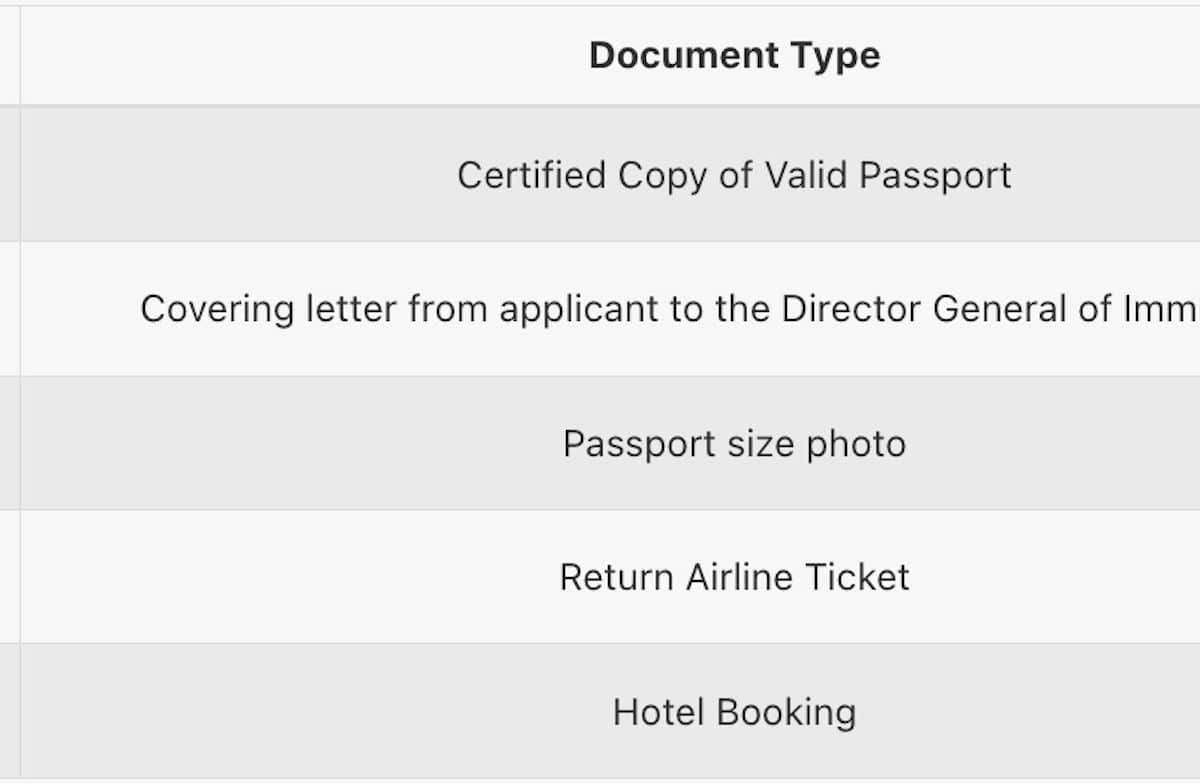Click the narrow left cell beside the covering letter row
The width and height of the screenshot is (1200, 784).
[x=9, y=309]
